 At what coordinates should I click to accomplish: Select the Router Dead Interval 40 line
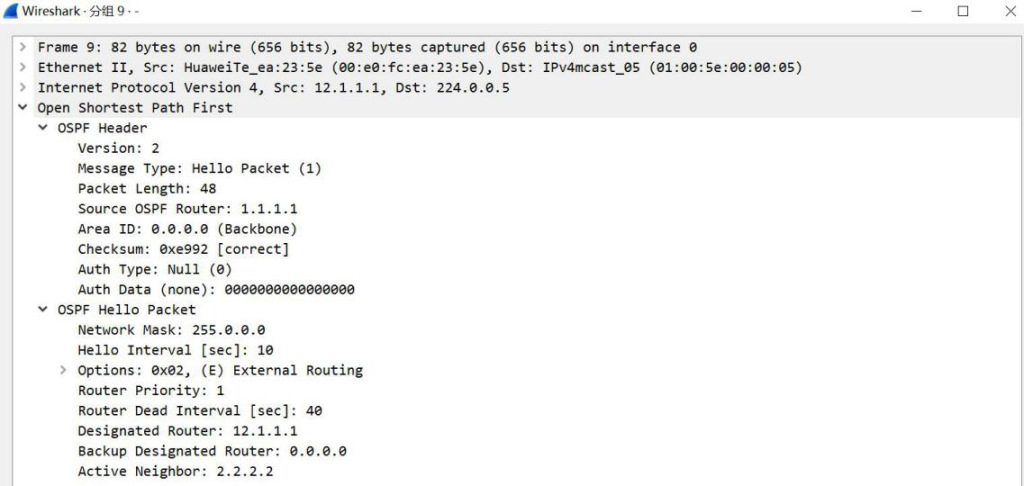200,411
